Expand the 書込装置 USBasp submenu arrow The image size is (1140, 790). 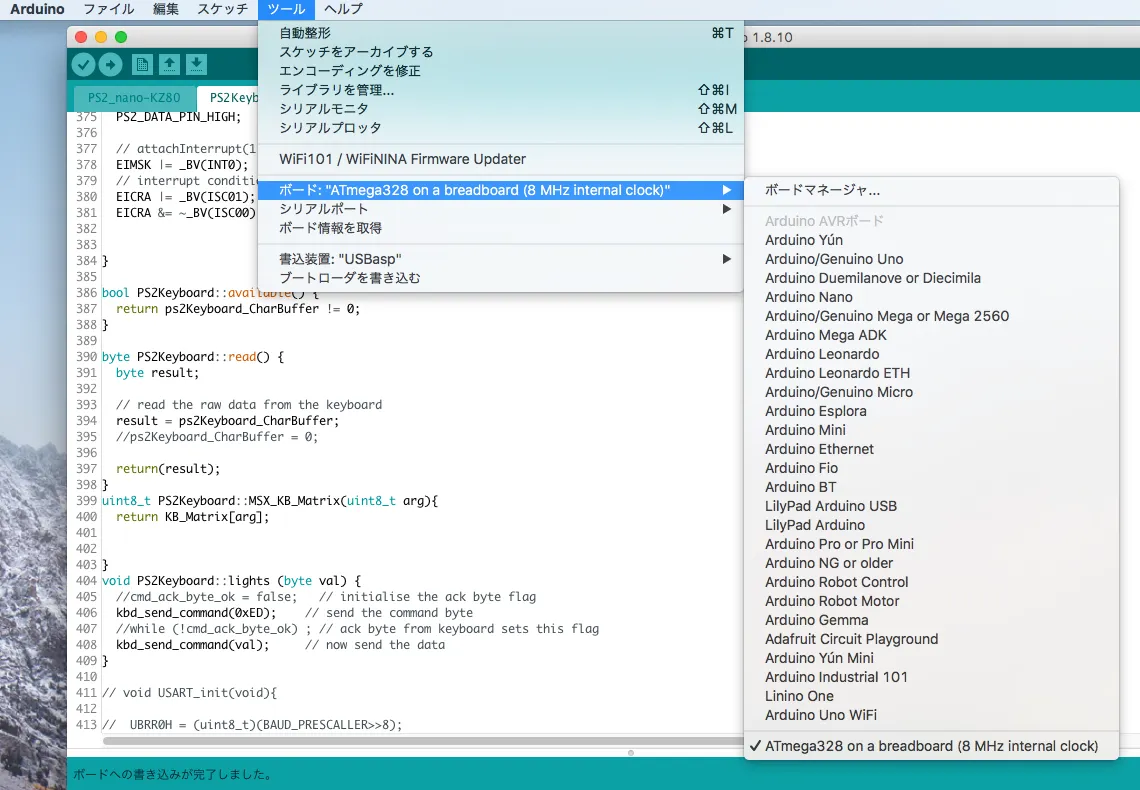(x=726, y=259)
